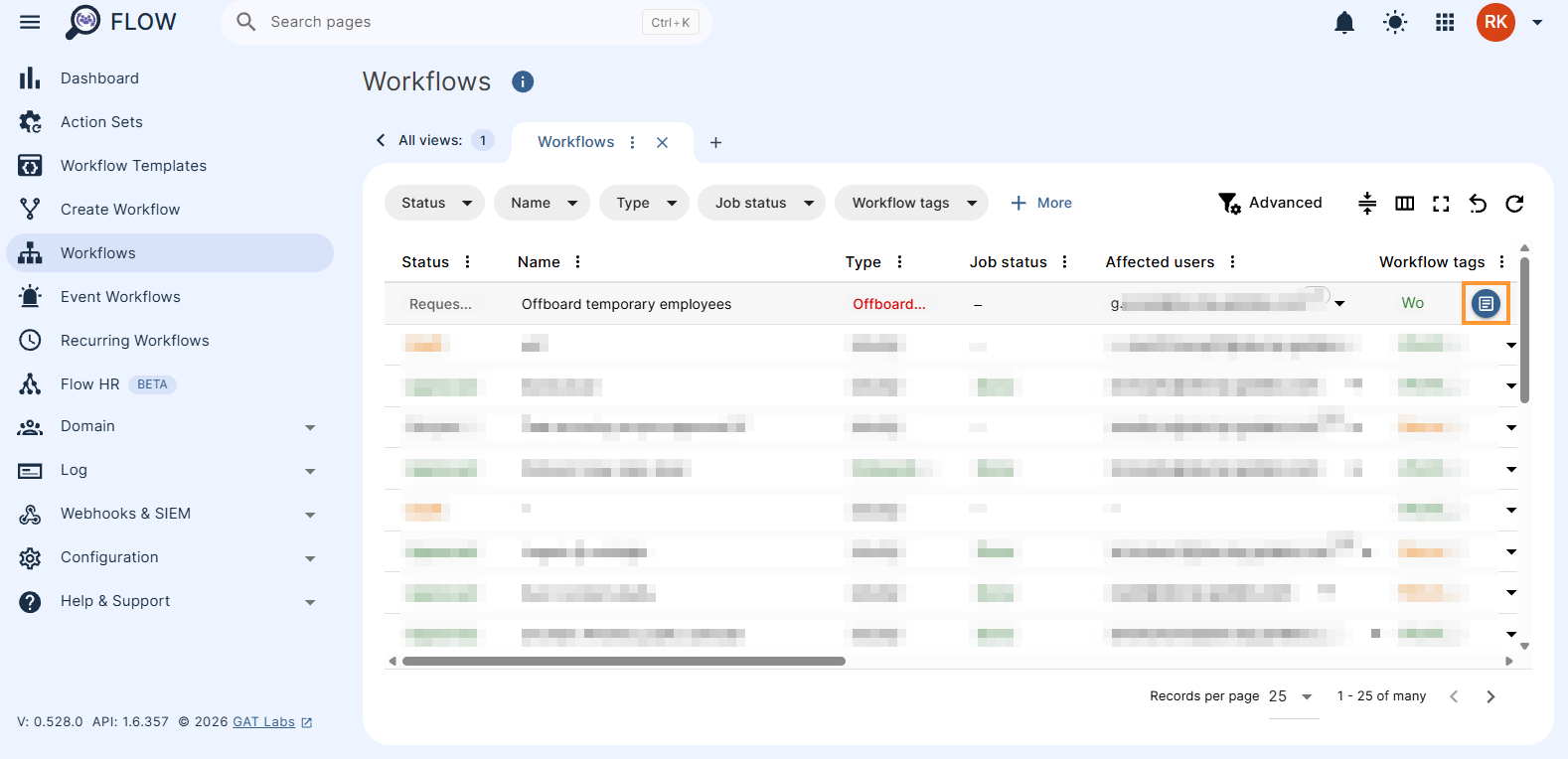
Task: Open the Status filter dropdown
Action: [434, 203]
